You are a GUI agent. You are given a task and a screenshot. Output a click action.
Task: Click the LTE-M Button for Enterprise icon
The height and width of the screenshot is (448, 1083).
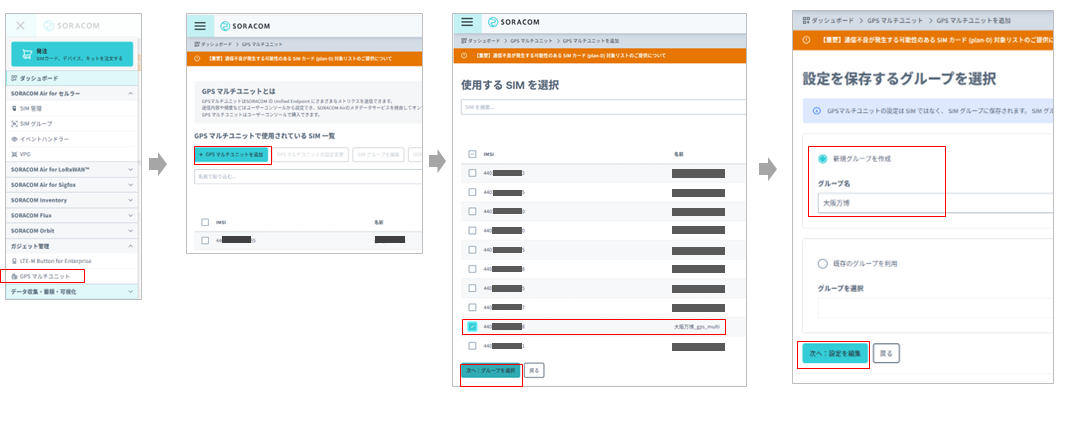point(15,261)
